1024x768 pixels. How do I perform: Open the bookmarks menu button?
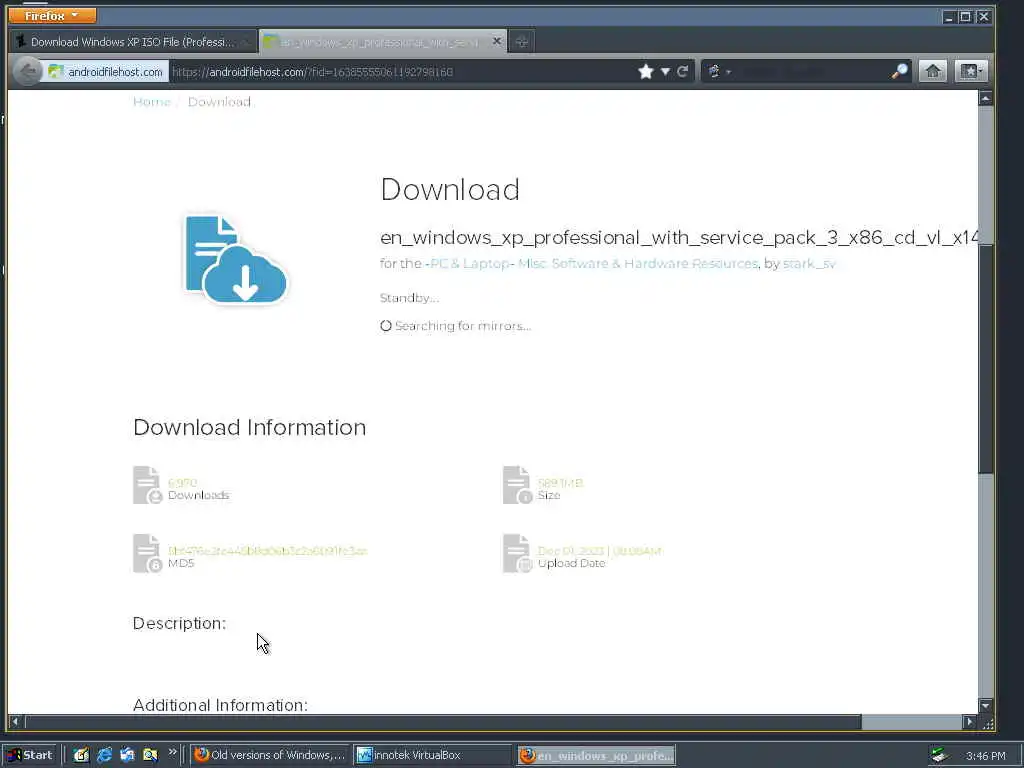point(970,71)
